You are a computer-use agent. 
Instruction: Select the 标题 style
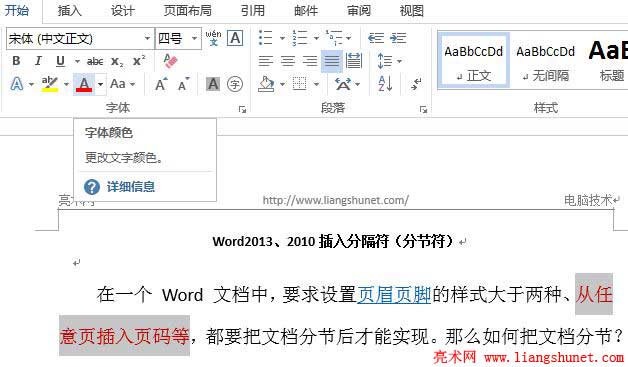(607, 60)
